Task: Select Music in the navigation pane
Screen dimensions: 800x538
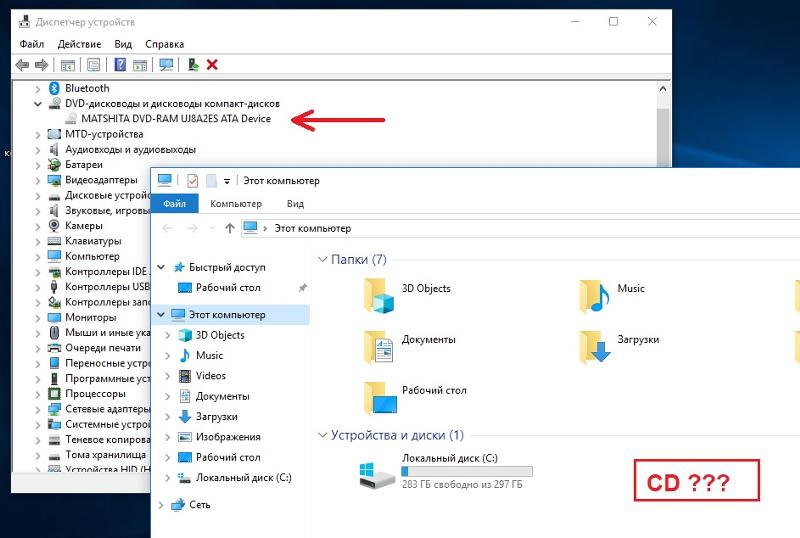Action: pyautogui.click(x=209, y=355)
